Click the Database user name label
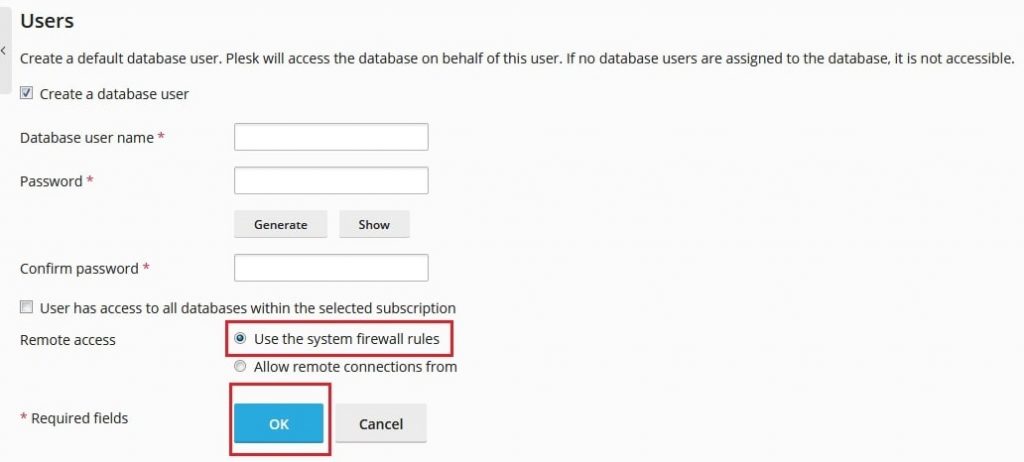 click(87, 138)
